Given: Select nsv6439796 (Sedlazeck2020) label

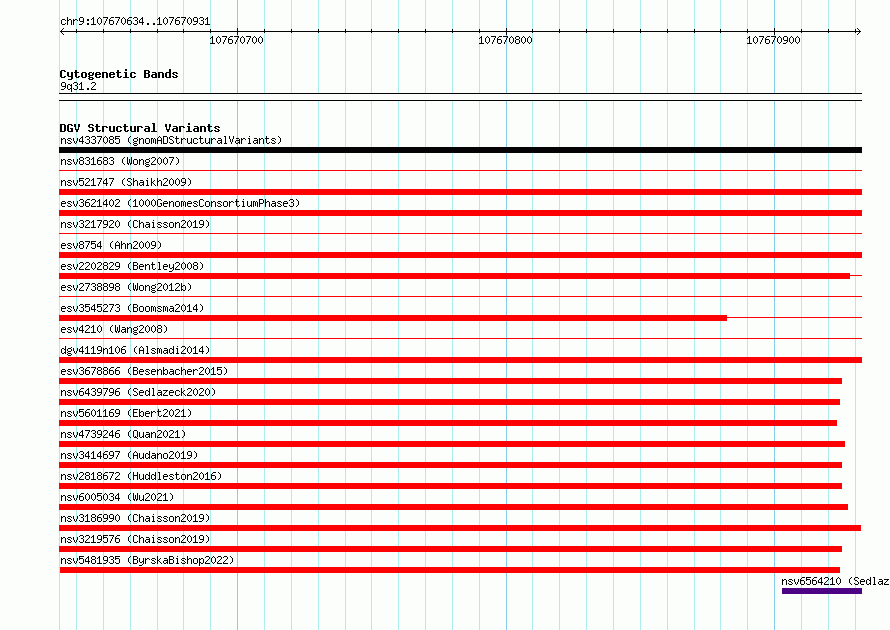Looking at the screenshot, I should pos(138,392).
